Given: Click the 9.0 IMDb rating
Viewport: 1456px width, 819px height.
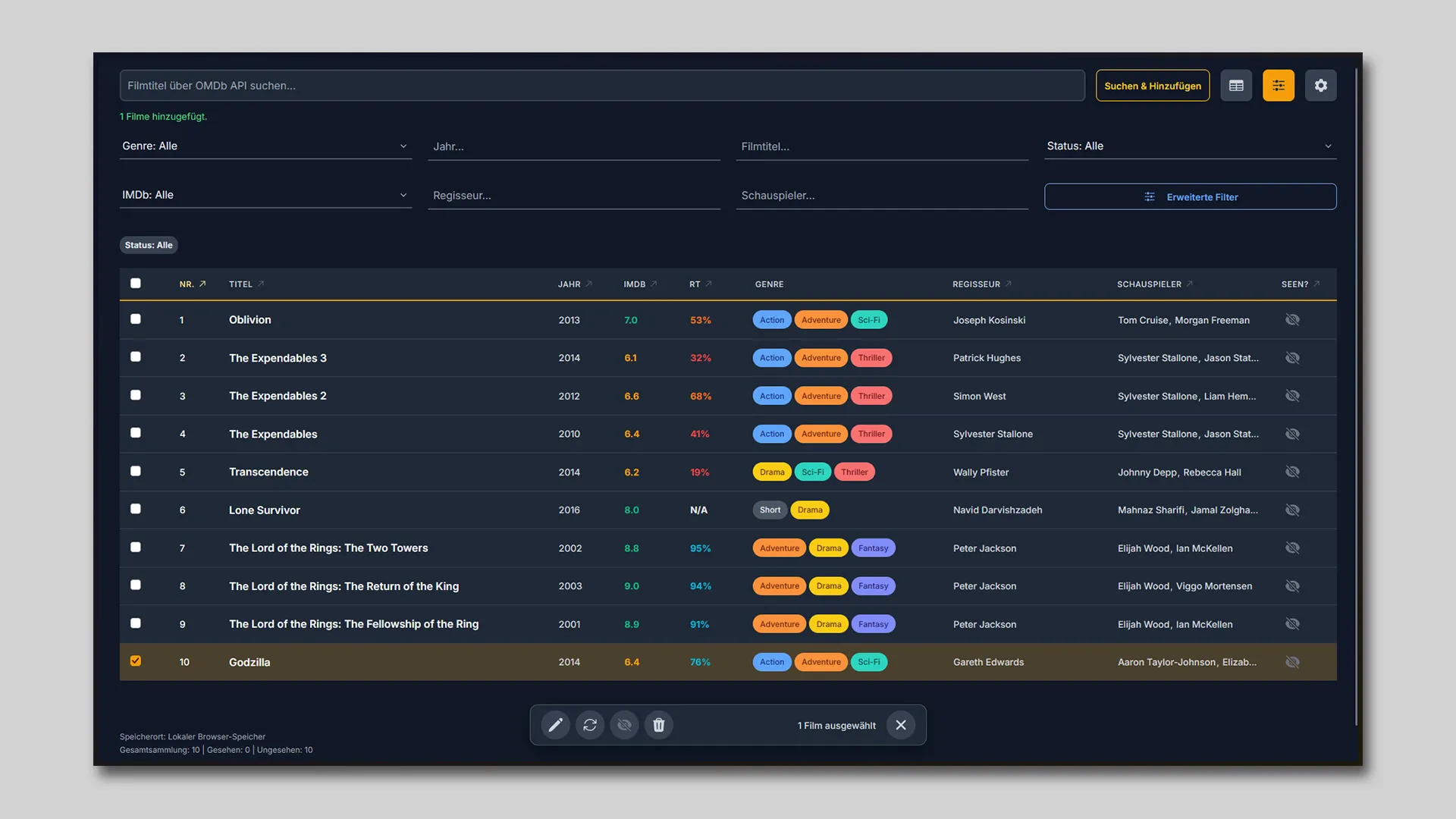Looking at the screenshot, I should tap(632, 586).
